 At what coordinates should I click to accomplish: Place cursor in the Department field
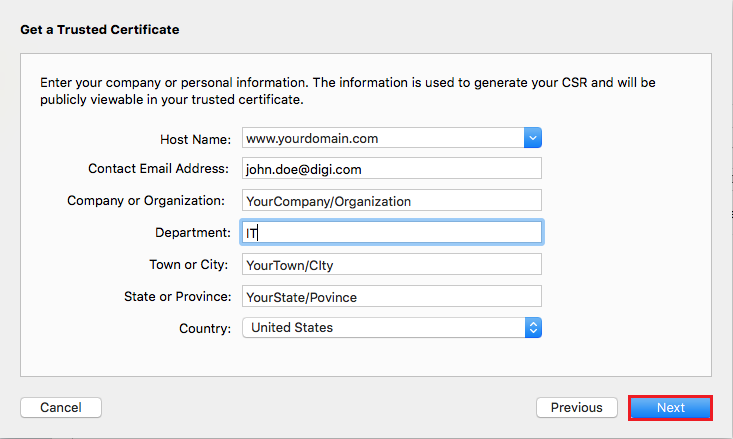[391, 232]
